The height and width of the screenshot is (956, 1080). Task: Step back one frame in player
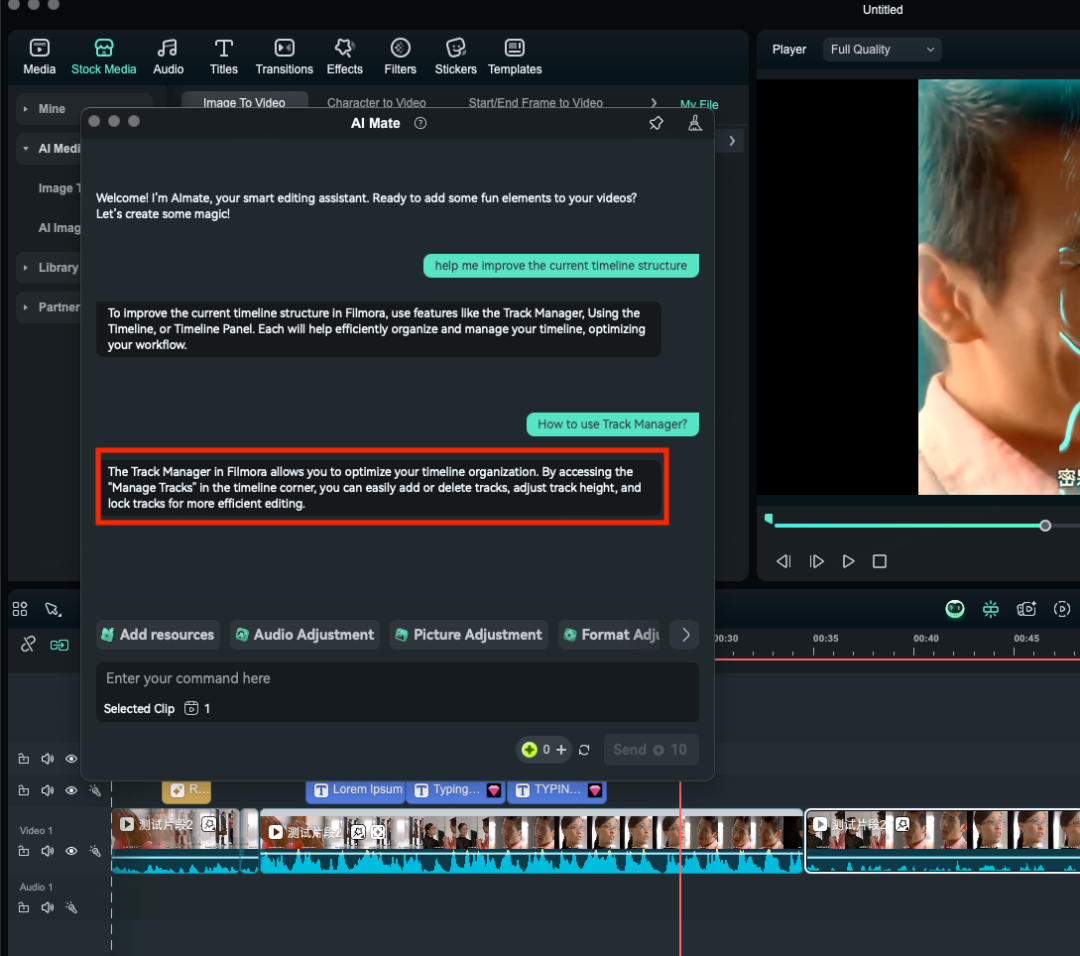(783, 561)
